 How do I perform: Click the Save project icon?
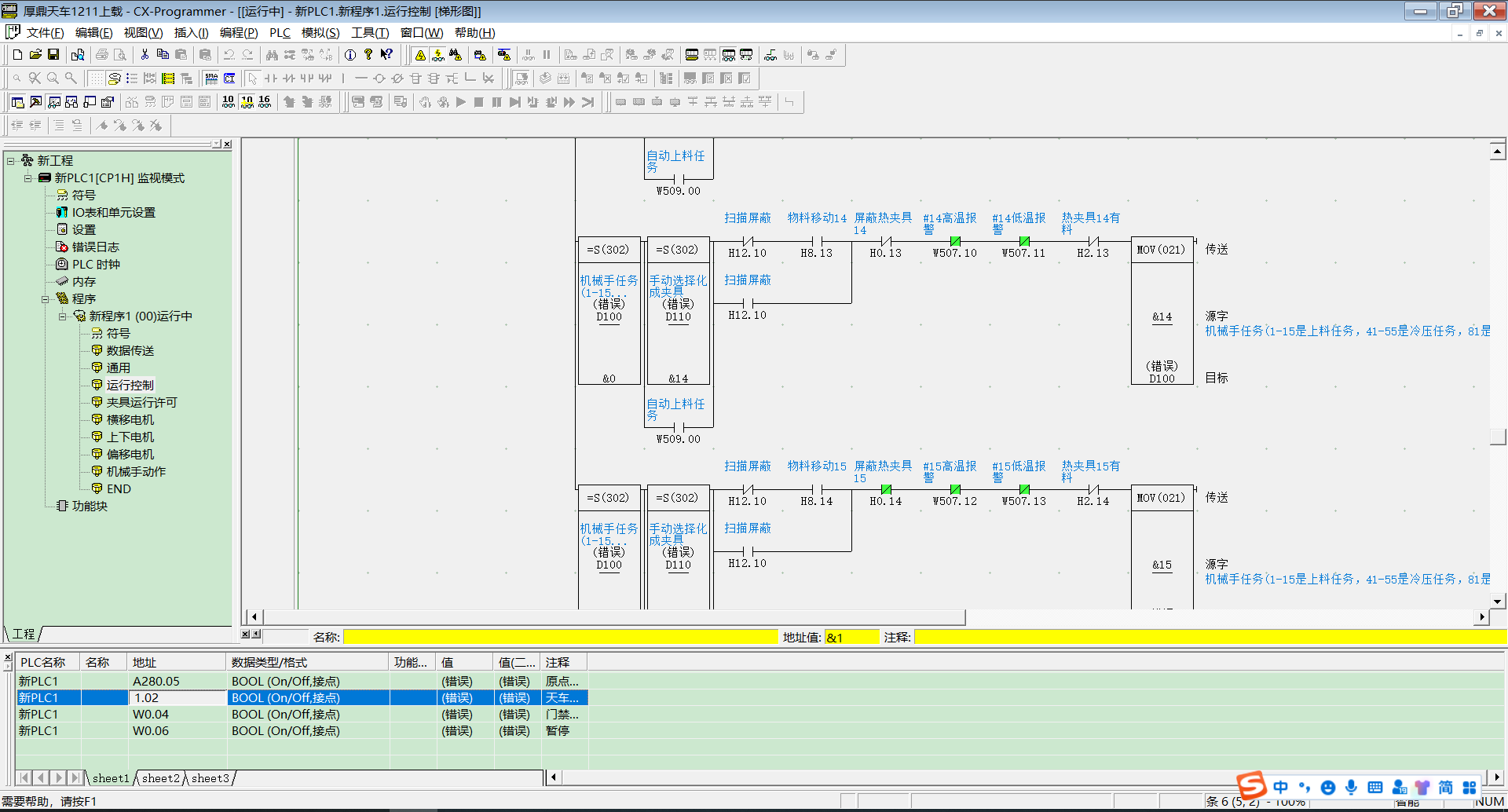click(x=53, y=55)
